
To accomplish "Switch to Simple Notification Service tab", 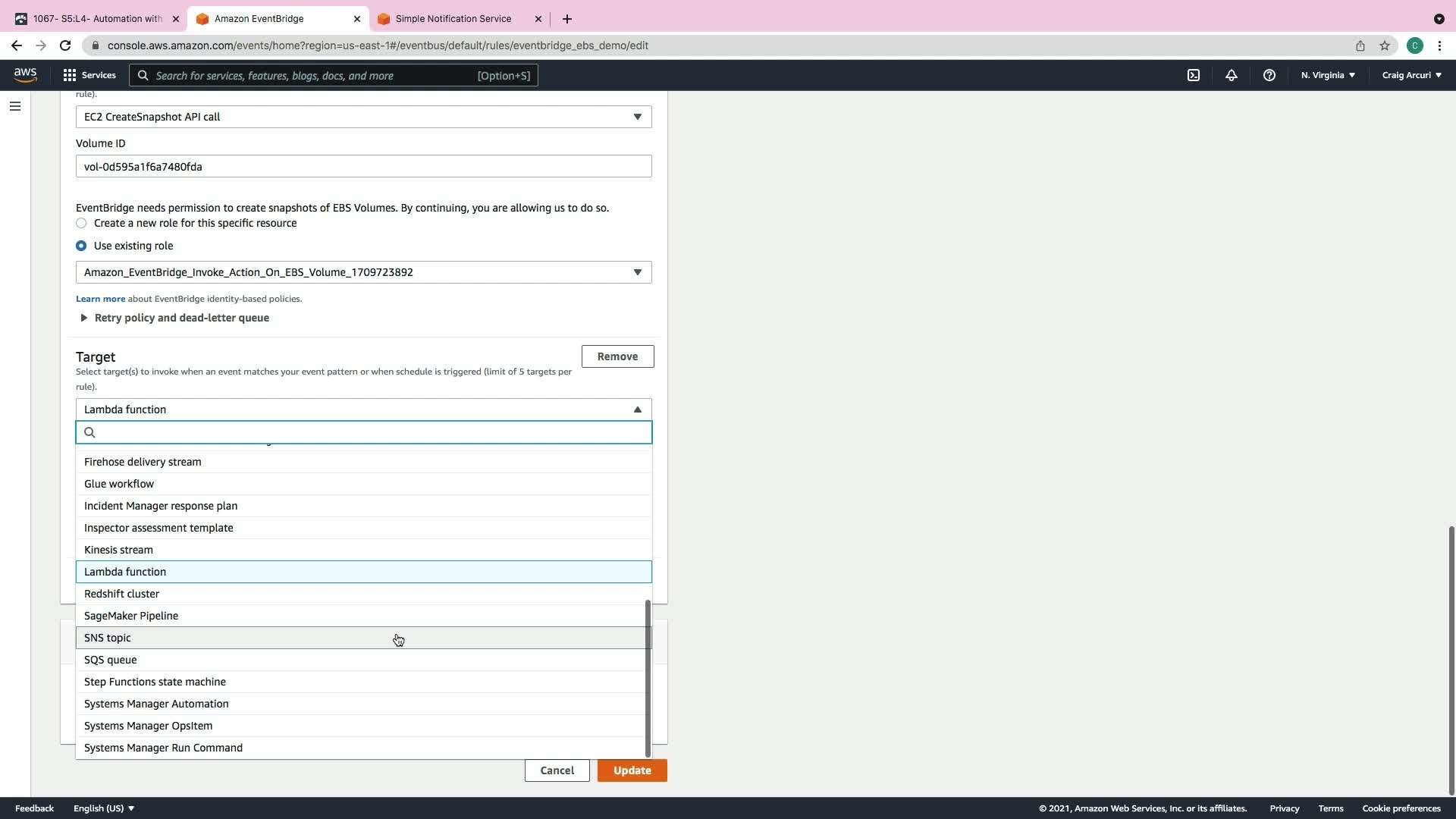I will pyautogui.click(x=453, y=18).
